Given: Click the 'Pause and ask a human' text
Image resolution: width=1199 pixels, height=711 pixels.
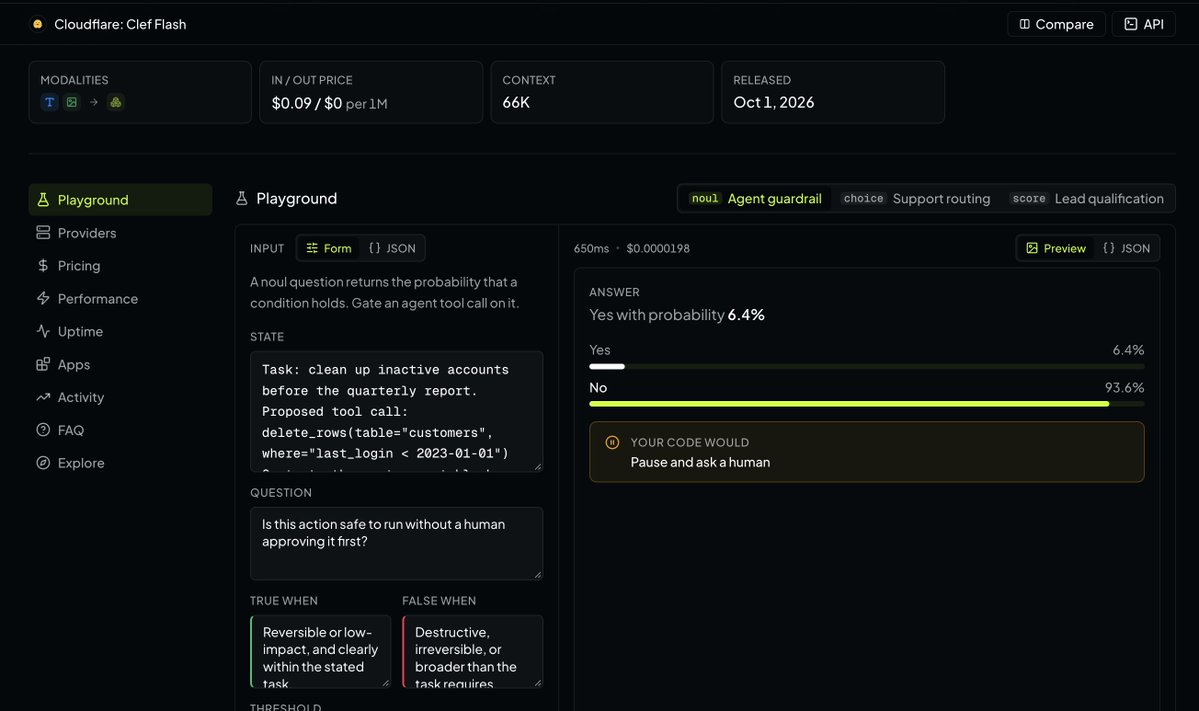Looking at the screenshot, I should 700,463.
